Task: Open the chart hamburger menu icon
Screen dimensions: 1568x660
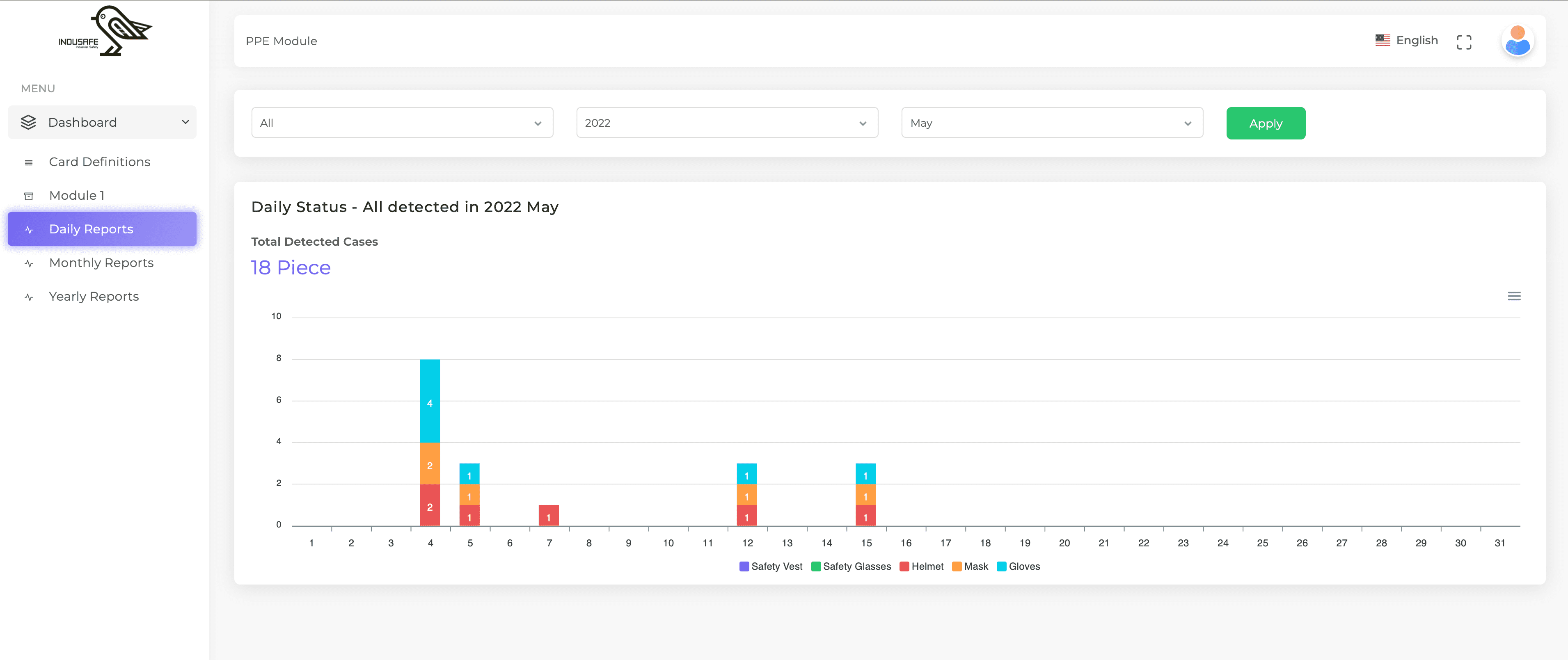Action: click(1514, 296)
